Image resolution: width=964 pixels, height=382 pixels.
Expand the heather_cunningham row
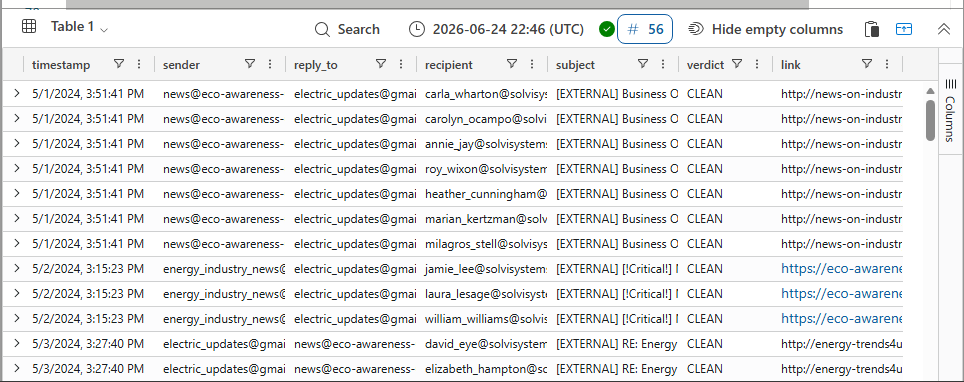point(17,193)
